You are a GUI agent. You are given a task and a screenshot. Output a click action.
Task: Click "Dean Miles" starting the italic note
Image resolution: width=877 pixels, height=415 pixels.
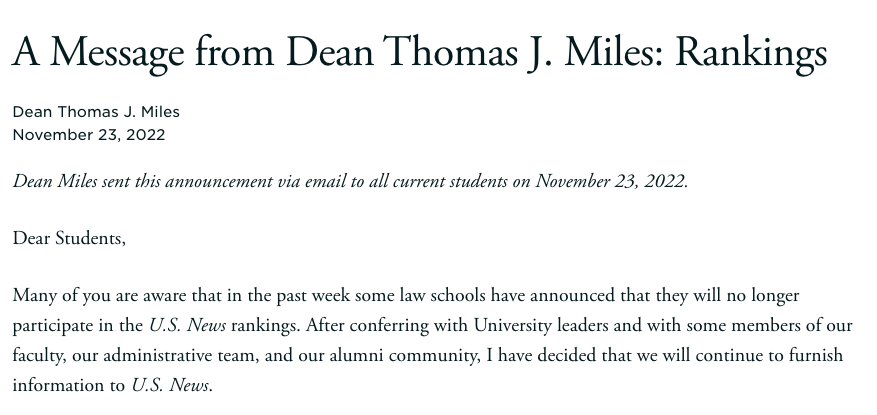click(55, 181)
